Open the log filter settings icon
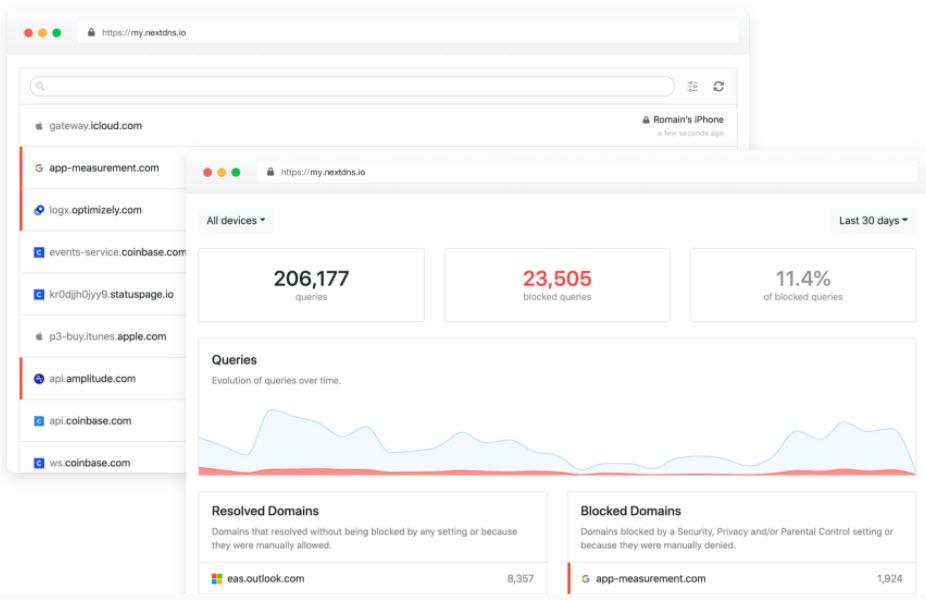The width and height of the screenshot is (926, 600). tap(693, 86)
